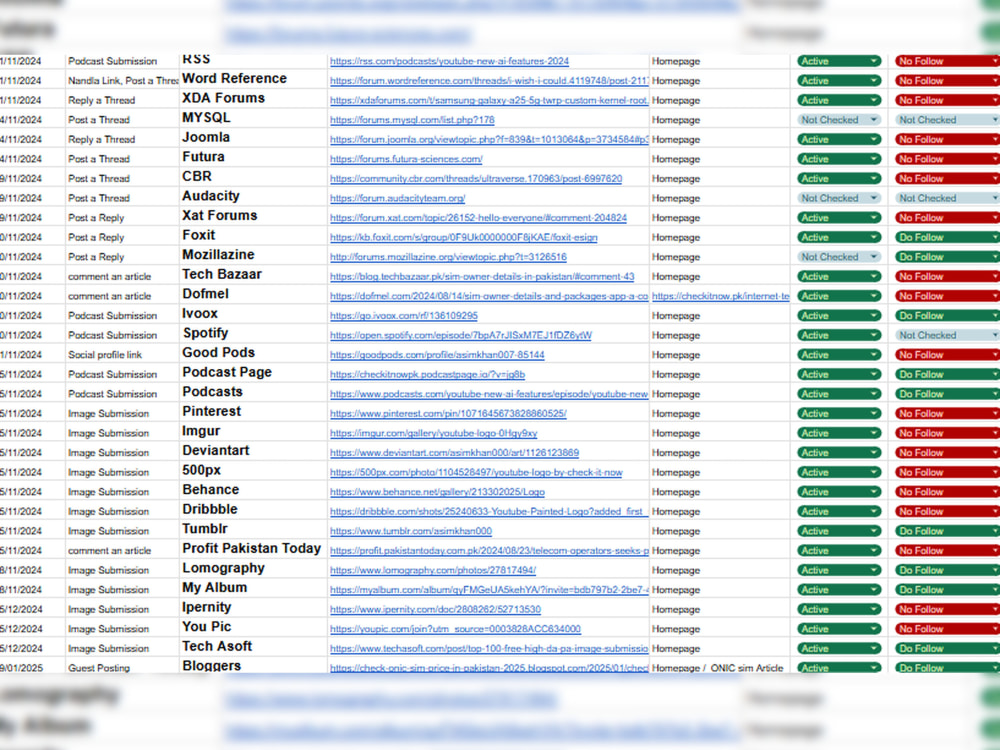Open the RSS podcast link
The width and height of the screenshot is (1000, 750).
coord(449,61)
